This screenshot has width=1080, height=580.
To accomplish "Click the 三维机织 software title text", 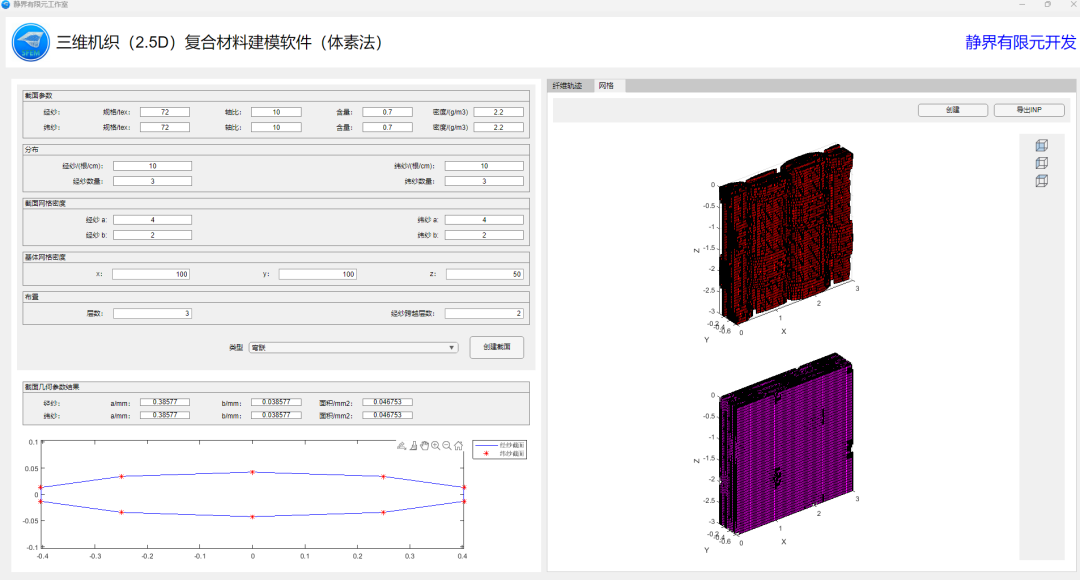I will (220, 43).
